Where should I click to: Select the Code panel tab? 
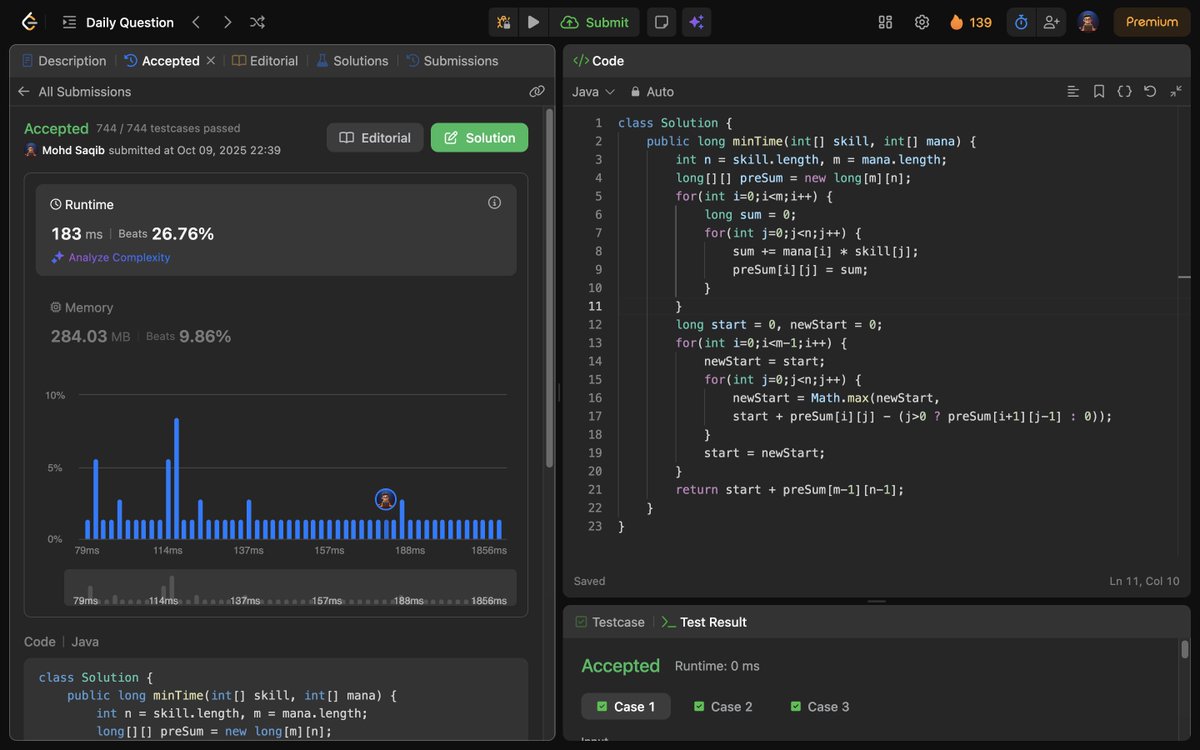[598, 61]
